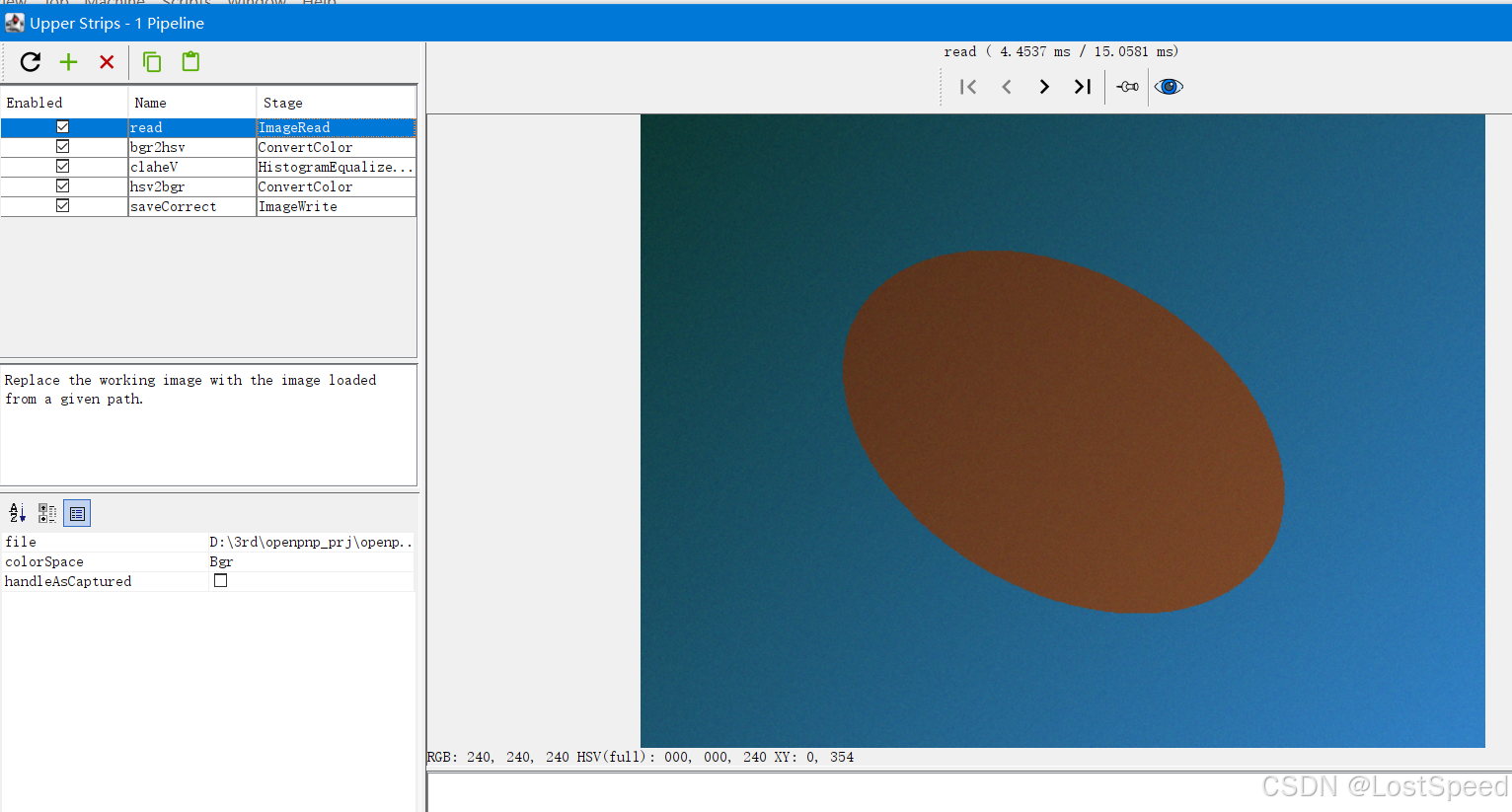Click the stage description text
The image size is (1512, 812).
tap(190, 390)
